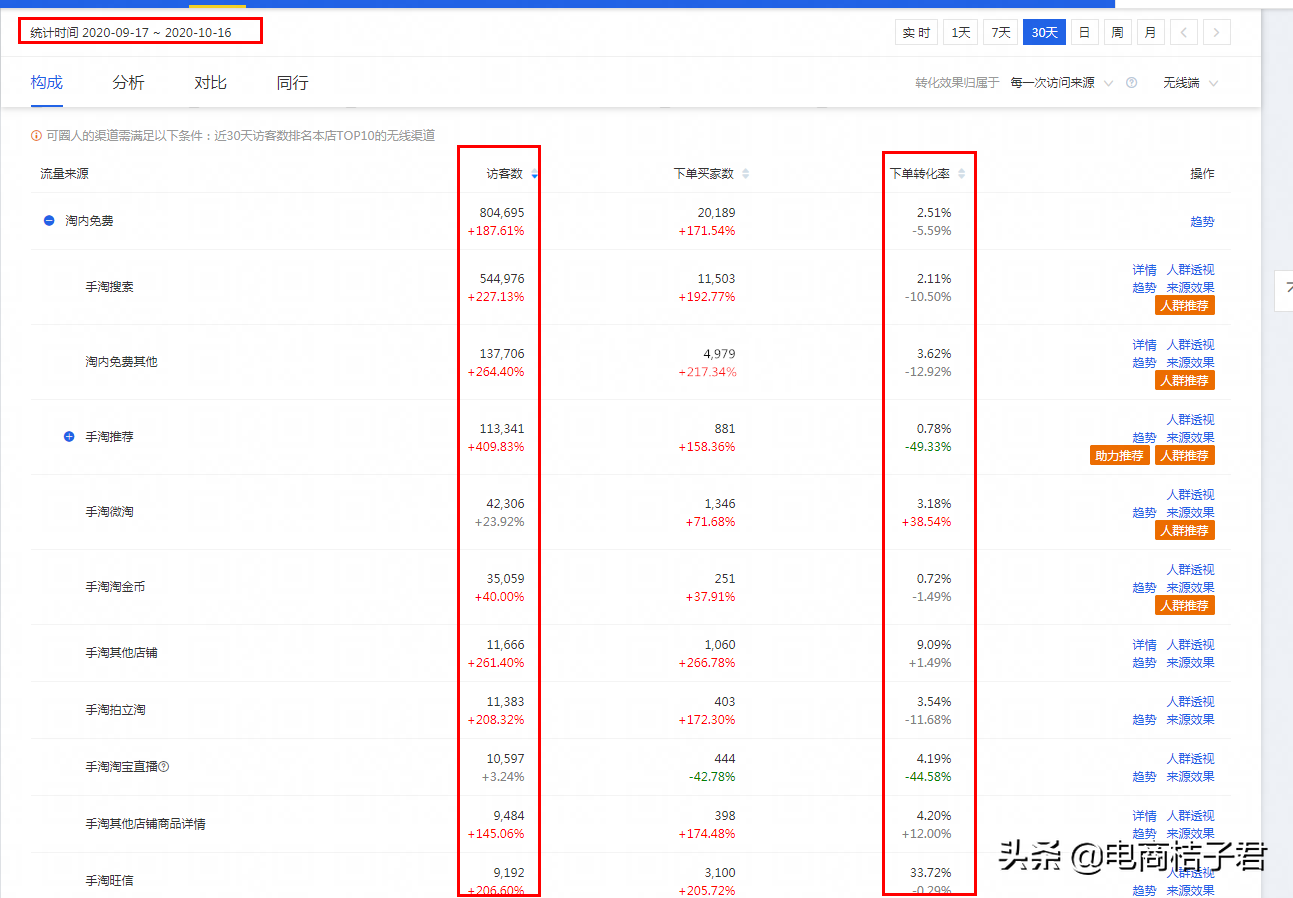Go to previous period arrow
This screenshot has height=898, width=1293.
[x=1183, y=33]
